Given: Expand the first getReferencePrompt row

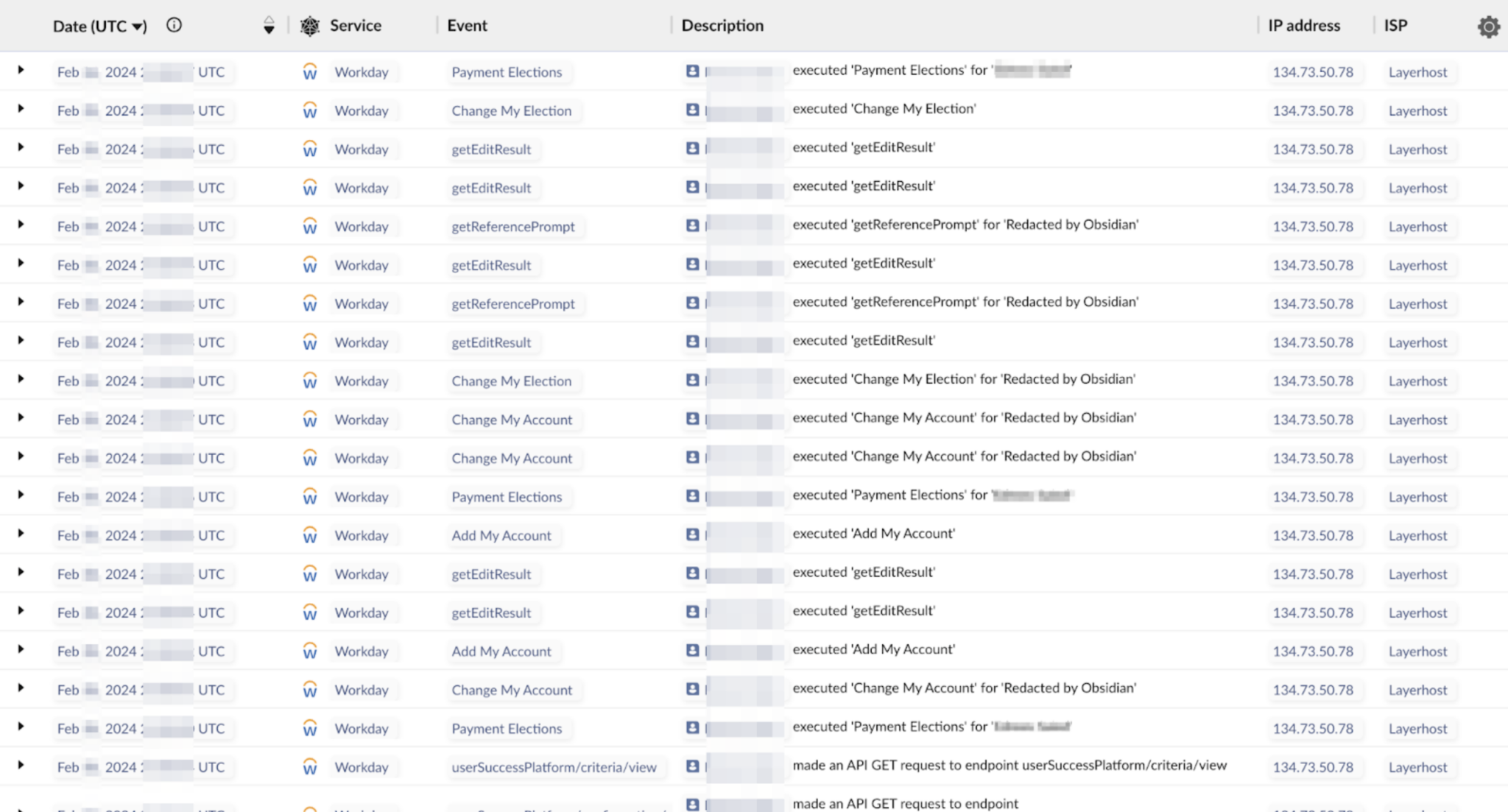Looking at the screenshot, I should click(x=21, y=225).
